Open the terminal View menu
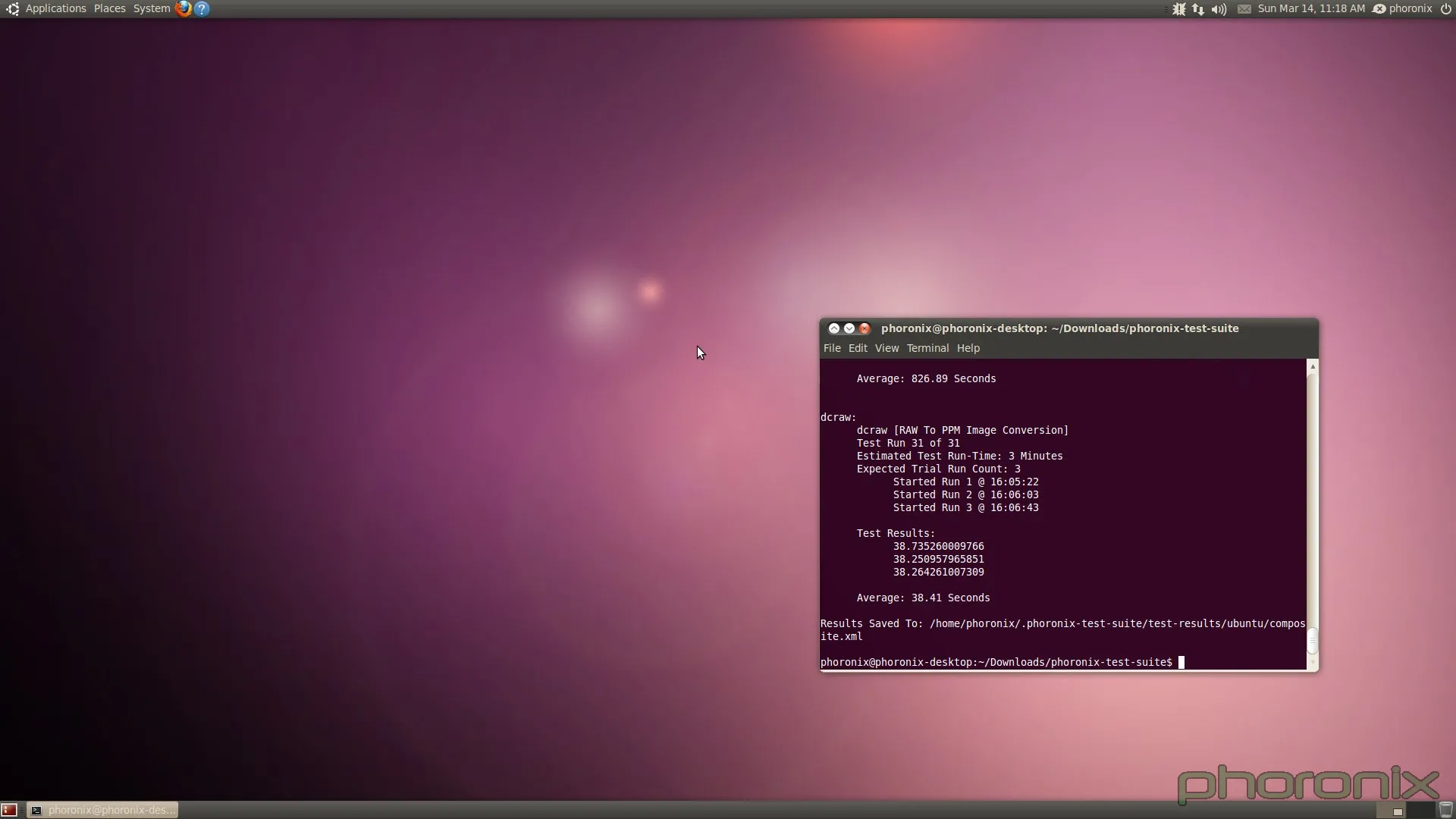 tap(886, 348)
